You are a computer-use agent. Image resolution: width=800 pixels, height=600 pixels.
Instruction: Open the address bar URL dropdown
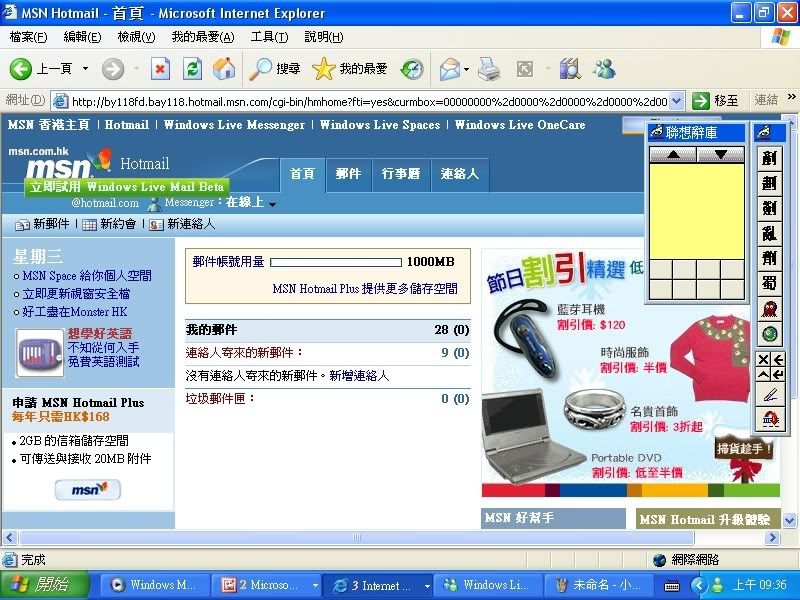tap(677, 101)
